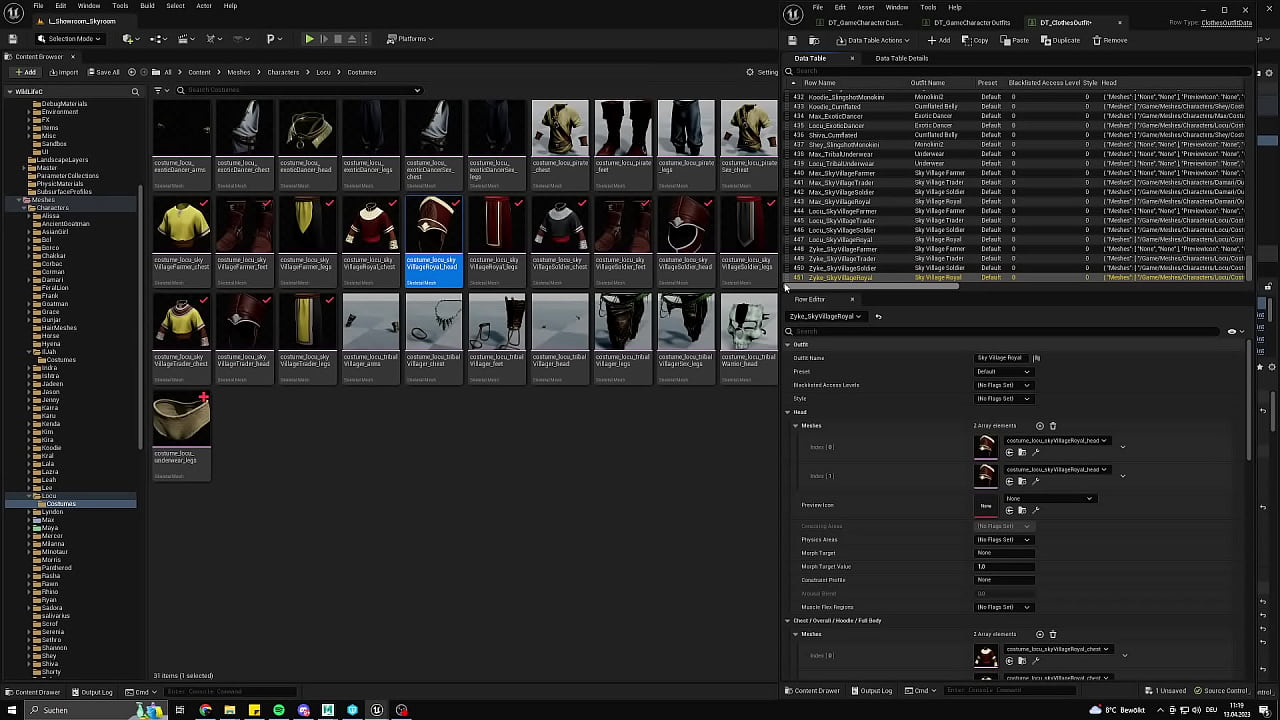Click the Spotify icon in the Windows taskbar
1280x720 pixels.
pyautogui.click(x=279, y=710)
